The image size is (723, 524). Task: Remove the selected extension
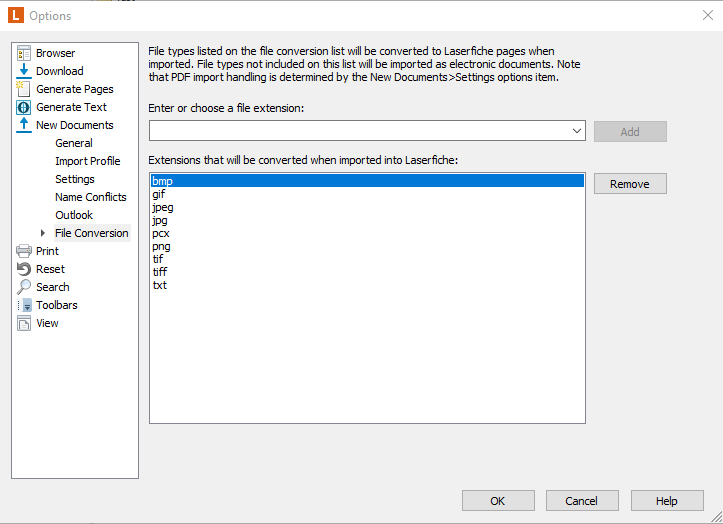pyautogui.click(x=630, y=184)
